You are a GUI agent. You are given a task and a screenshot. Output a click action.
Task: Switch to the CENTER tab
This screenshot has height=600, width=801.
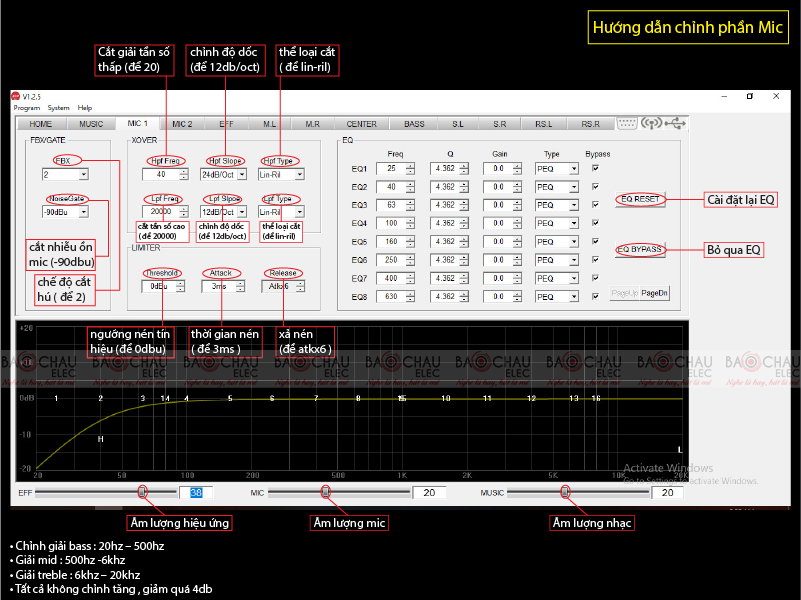(x=362, y=124)
